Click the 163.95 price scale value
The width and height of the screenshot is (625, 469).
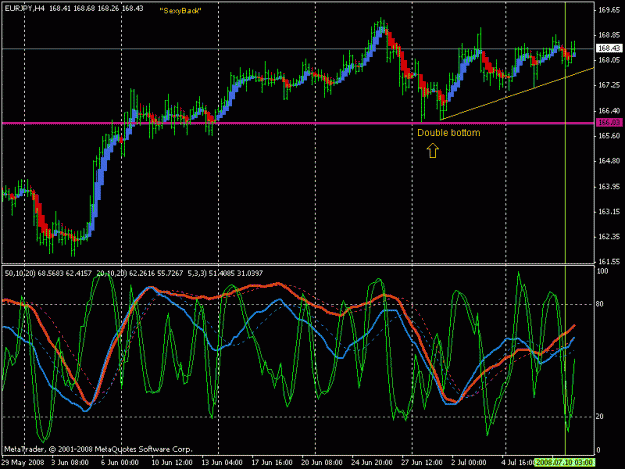click(x=609, y=186)
